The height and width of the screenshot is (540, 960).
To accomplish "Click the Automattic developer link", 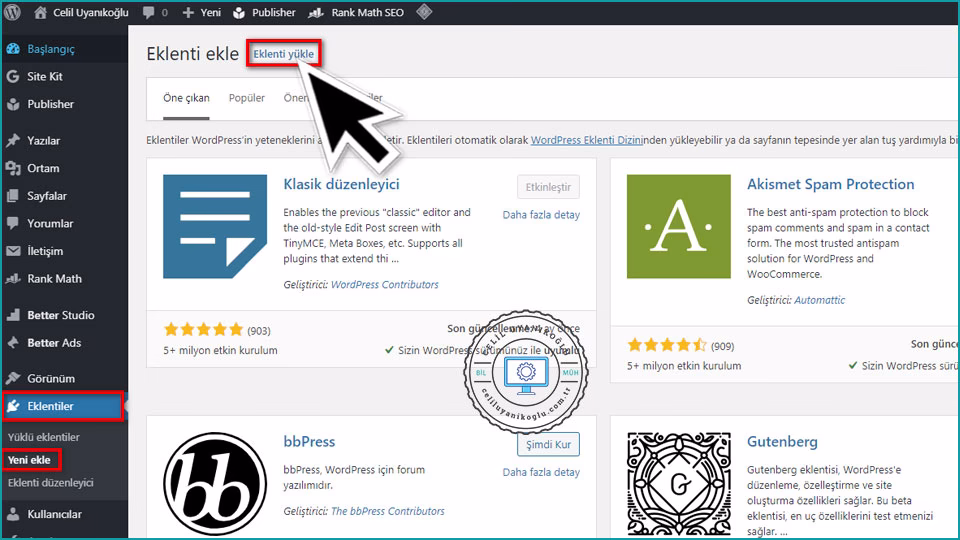I will pyautogui.click(x=819, y=300).
